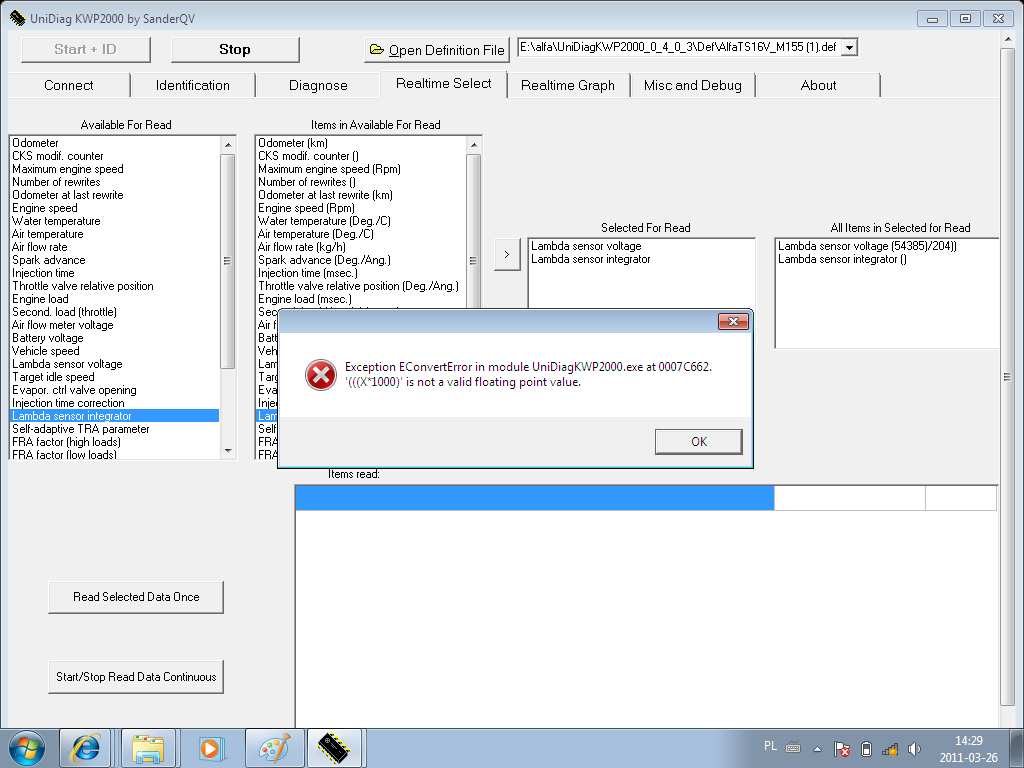
Task: Select Vehicle speed in Available For Read
Action: coord(115,351)
